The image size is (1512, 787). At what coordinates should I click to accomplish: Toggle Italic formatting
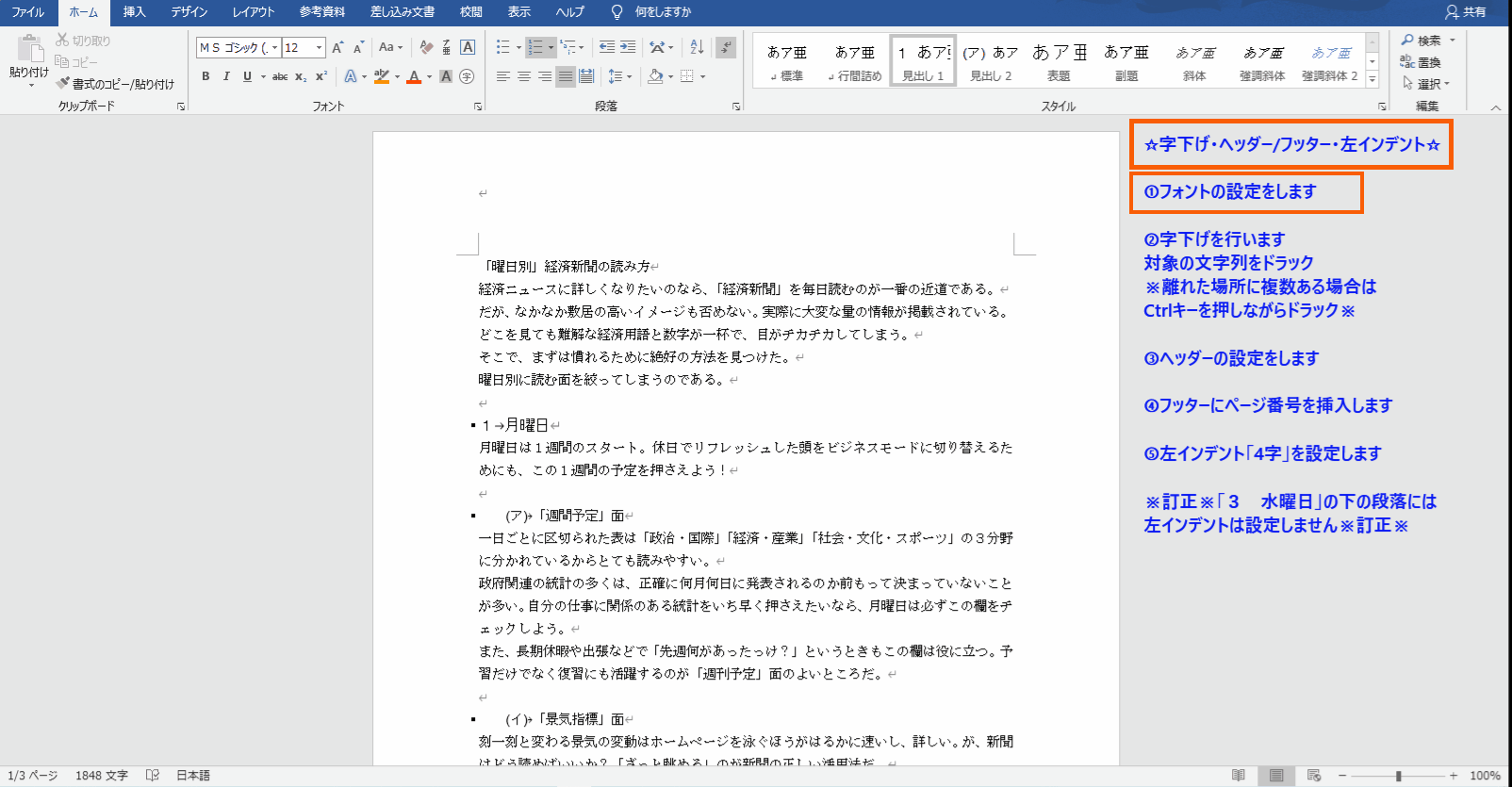pos(226,76)
